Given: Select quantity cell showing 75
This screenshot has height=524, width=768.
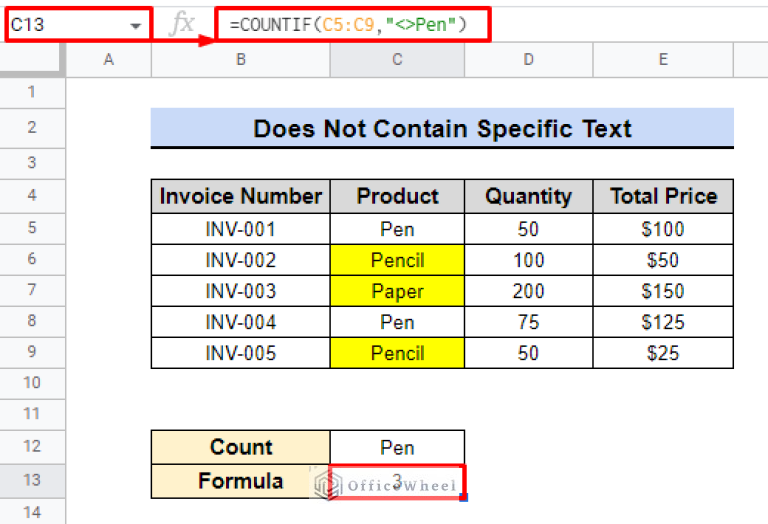Looking at the screenshot, I should point(528,322).
